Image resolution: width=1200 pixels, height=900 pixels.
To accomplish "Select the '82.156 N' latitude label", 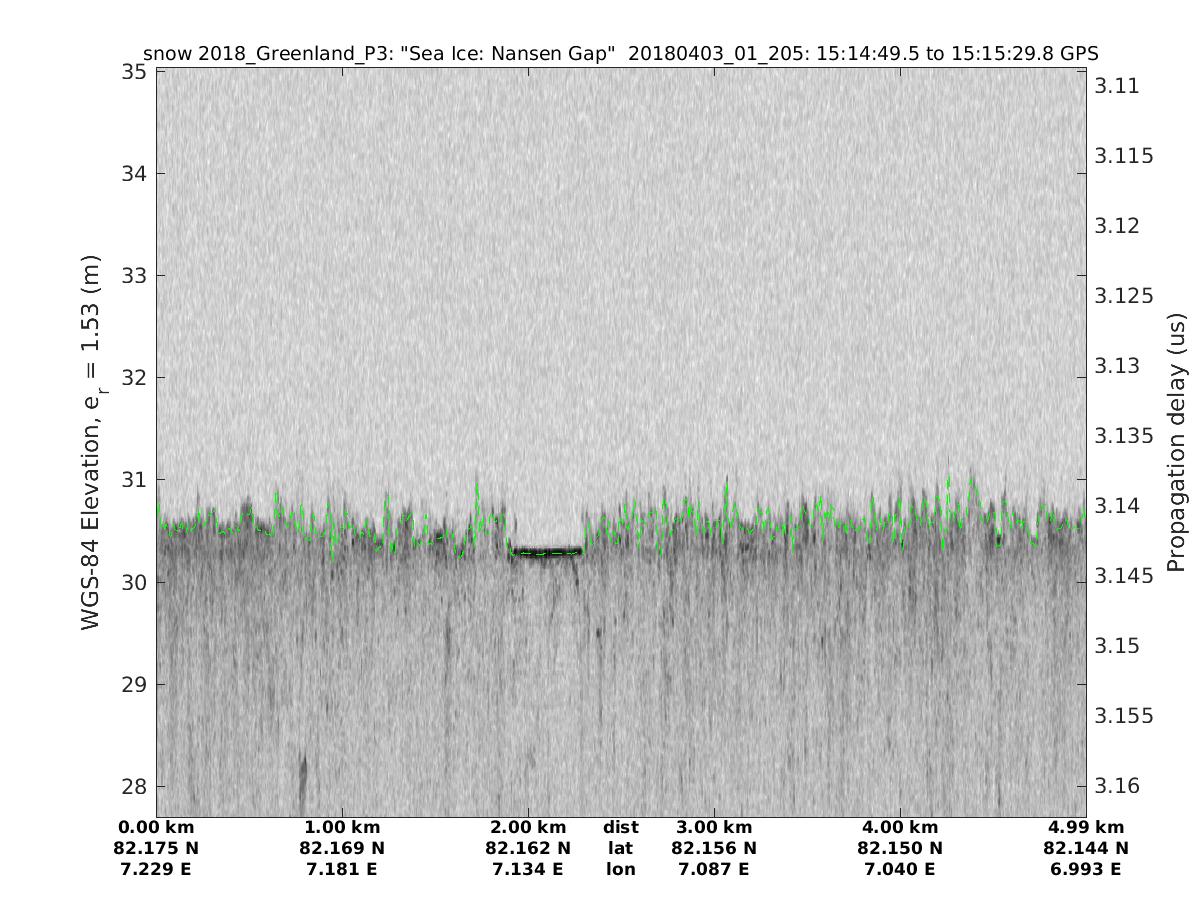I will click(x=714, y=848).
